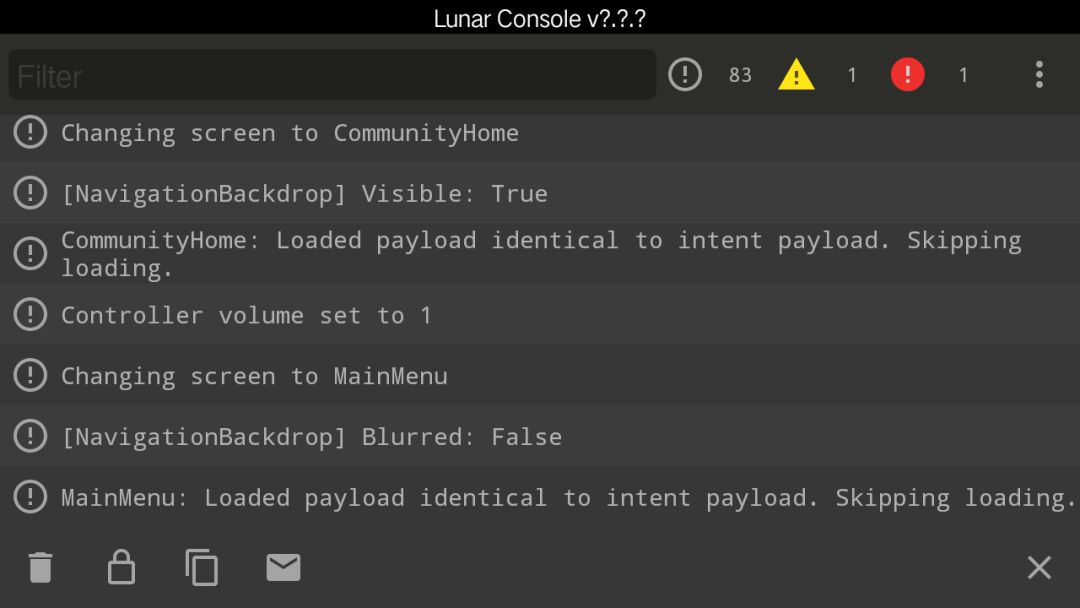Select '[NavigationBackdrop] Blurred: False' log entry

pos(540,437)
